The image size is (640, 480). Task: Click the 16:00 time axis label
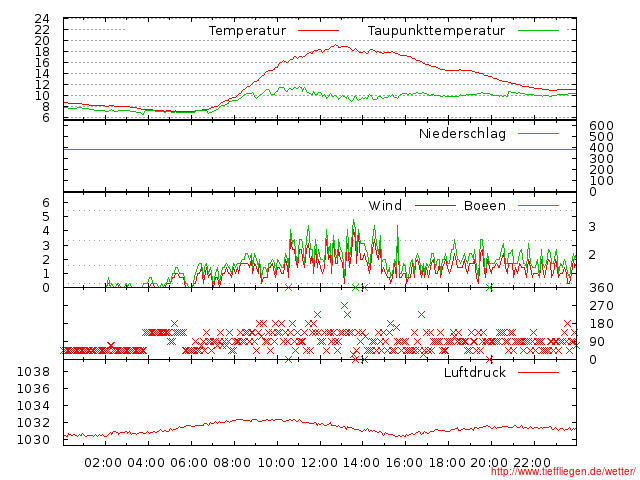click(x=404, y=463)
